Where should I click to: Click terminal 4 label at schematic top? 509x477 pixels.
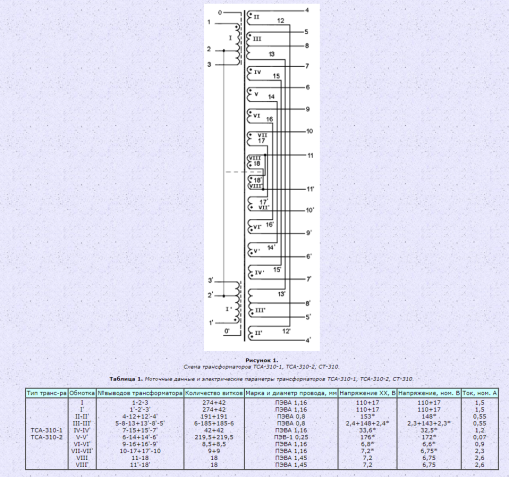click(307, 10)
